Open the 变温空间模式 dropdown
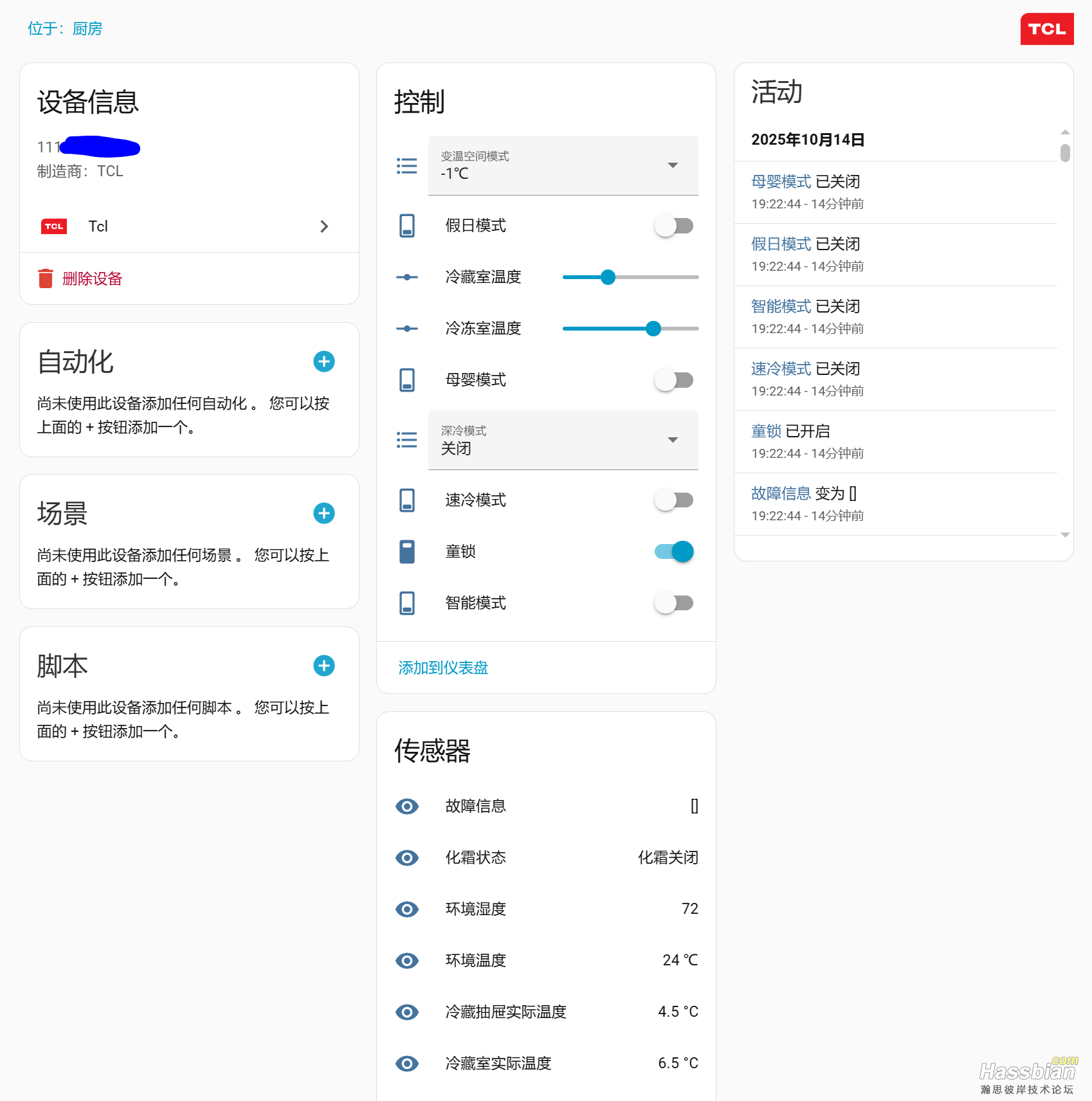This screenshot has width=1092, height=1101. pos(563,166)
